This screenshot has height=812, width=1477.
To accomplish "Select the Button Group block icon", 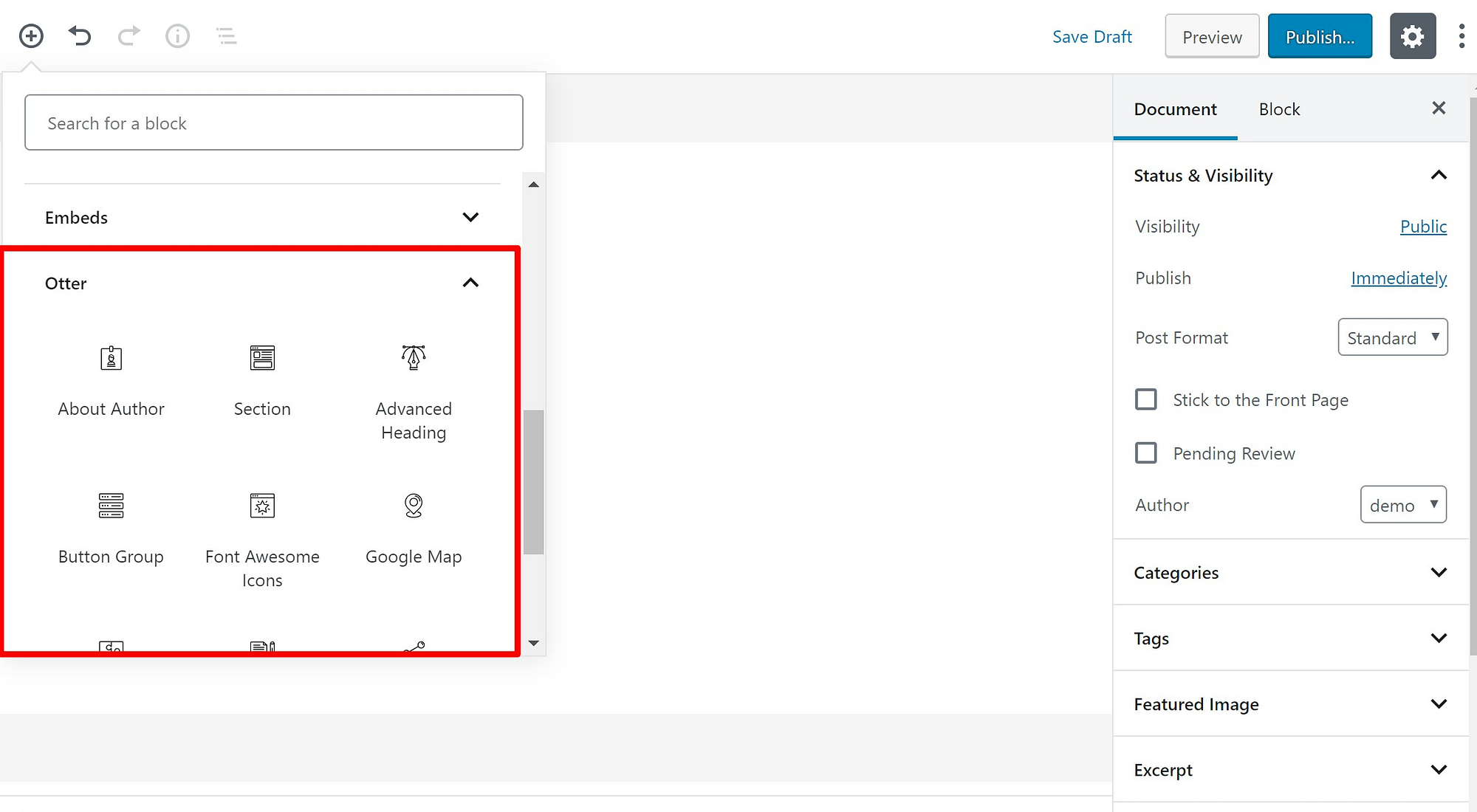I will [x=110, y=506].
